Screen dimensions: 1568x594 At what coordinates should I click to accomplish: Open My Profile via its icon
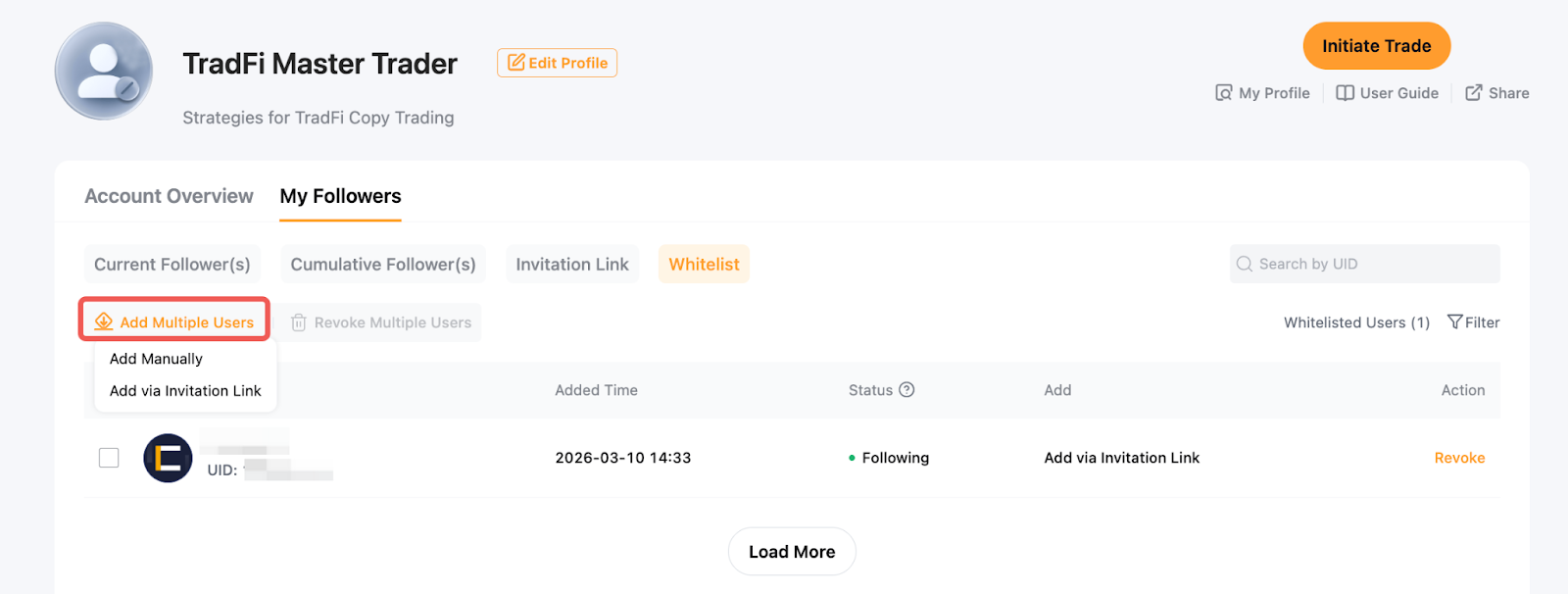point(1223,93)
